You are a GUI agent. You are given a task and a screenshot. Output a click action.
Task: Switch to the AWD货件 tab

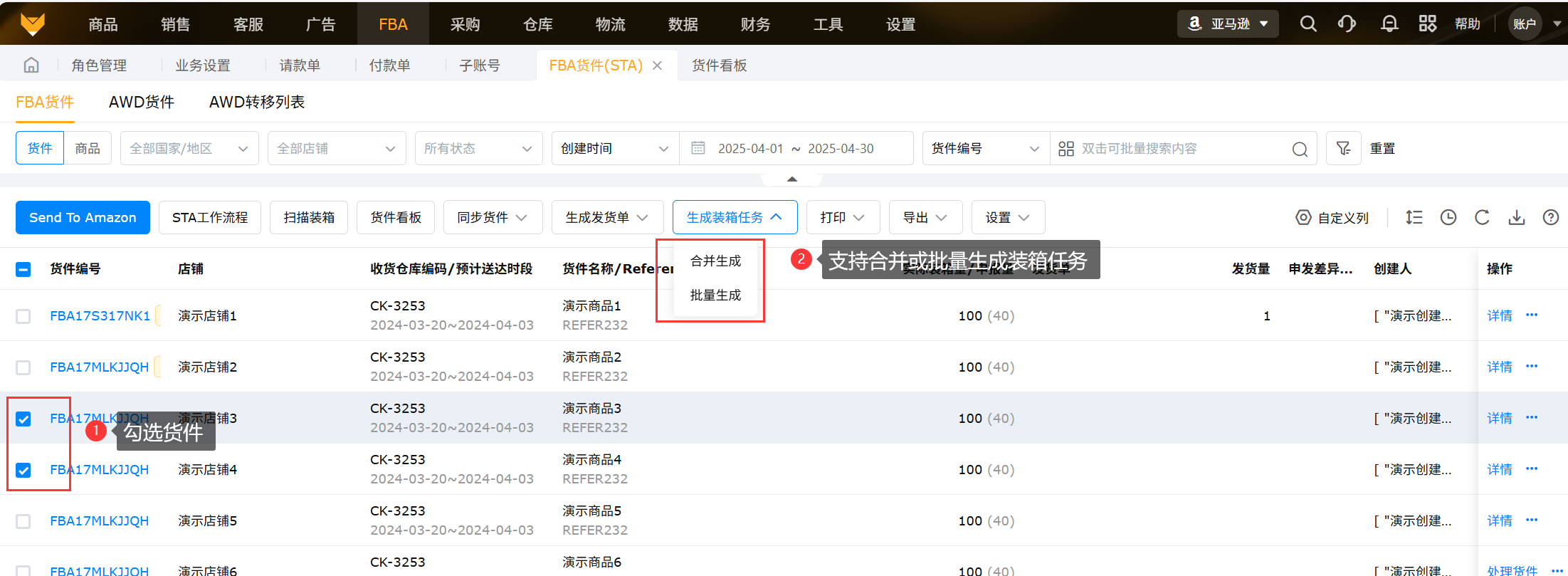tap(142, 103)
